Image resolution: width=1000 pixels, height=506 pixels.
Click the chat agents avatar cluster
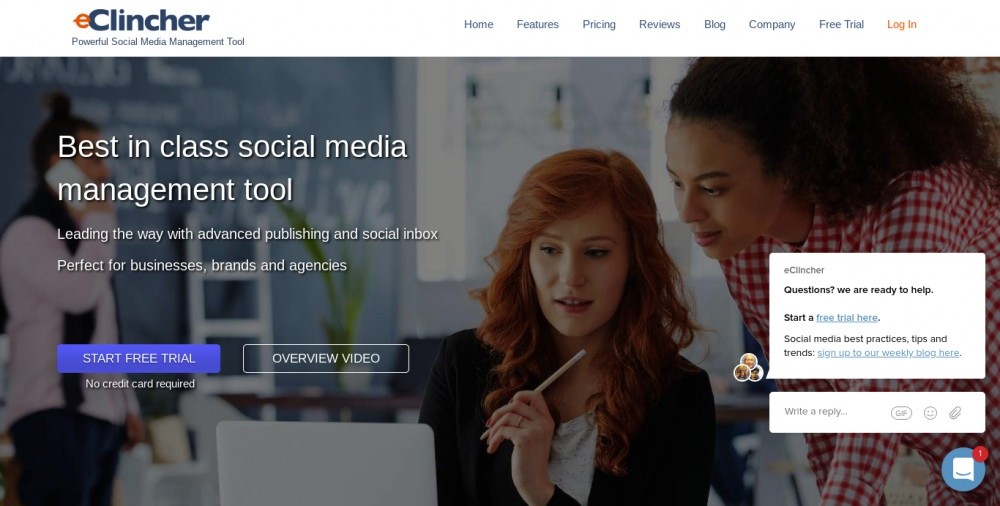click(x=748, y=368)
